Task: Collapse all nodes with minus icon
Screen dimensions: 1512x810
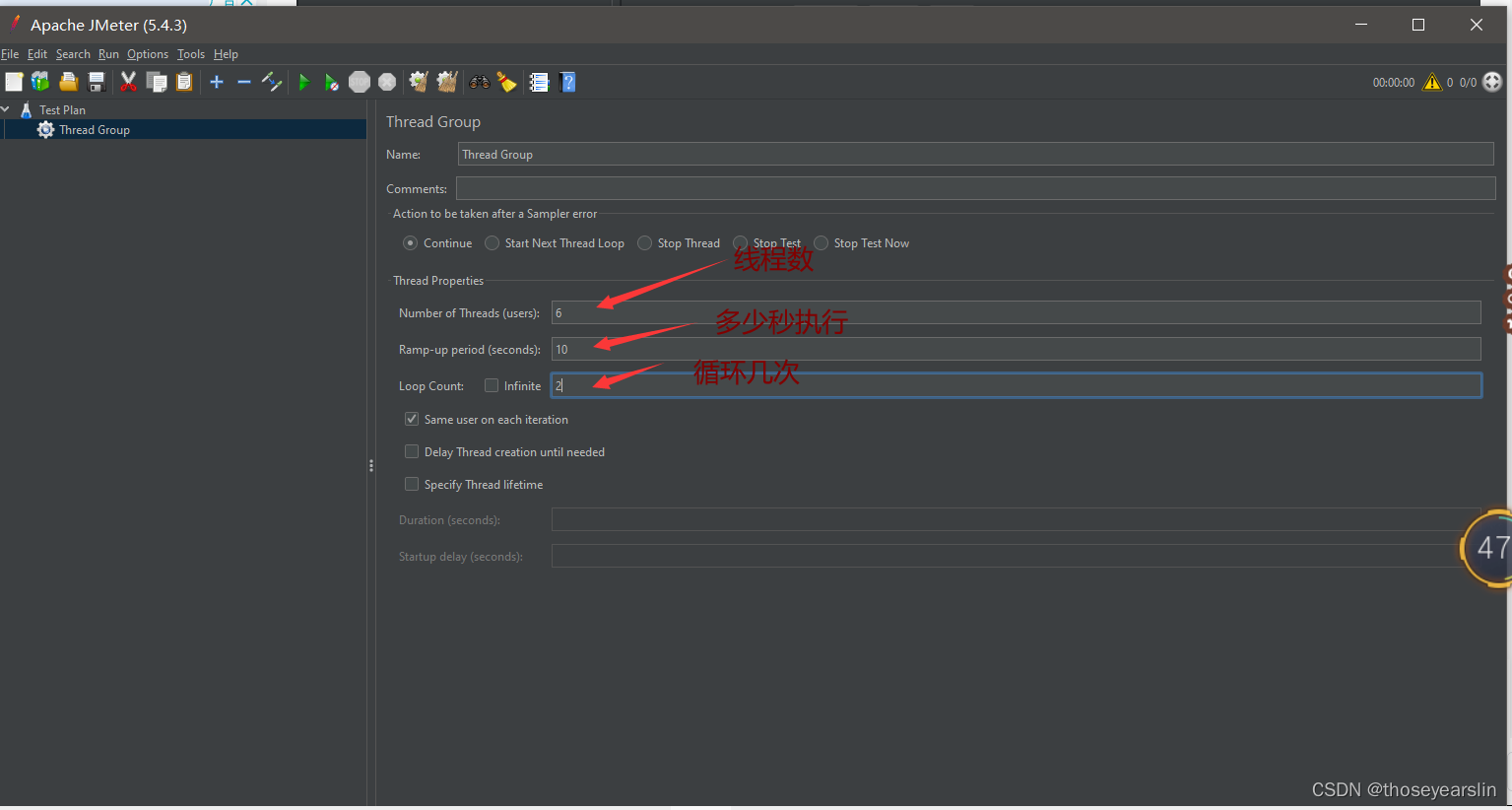Action: (x=244, y=82)
